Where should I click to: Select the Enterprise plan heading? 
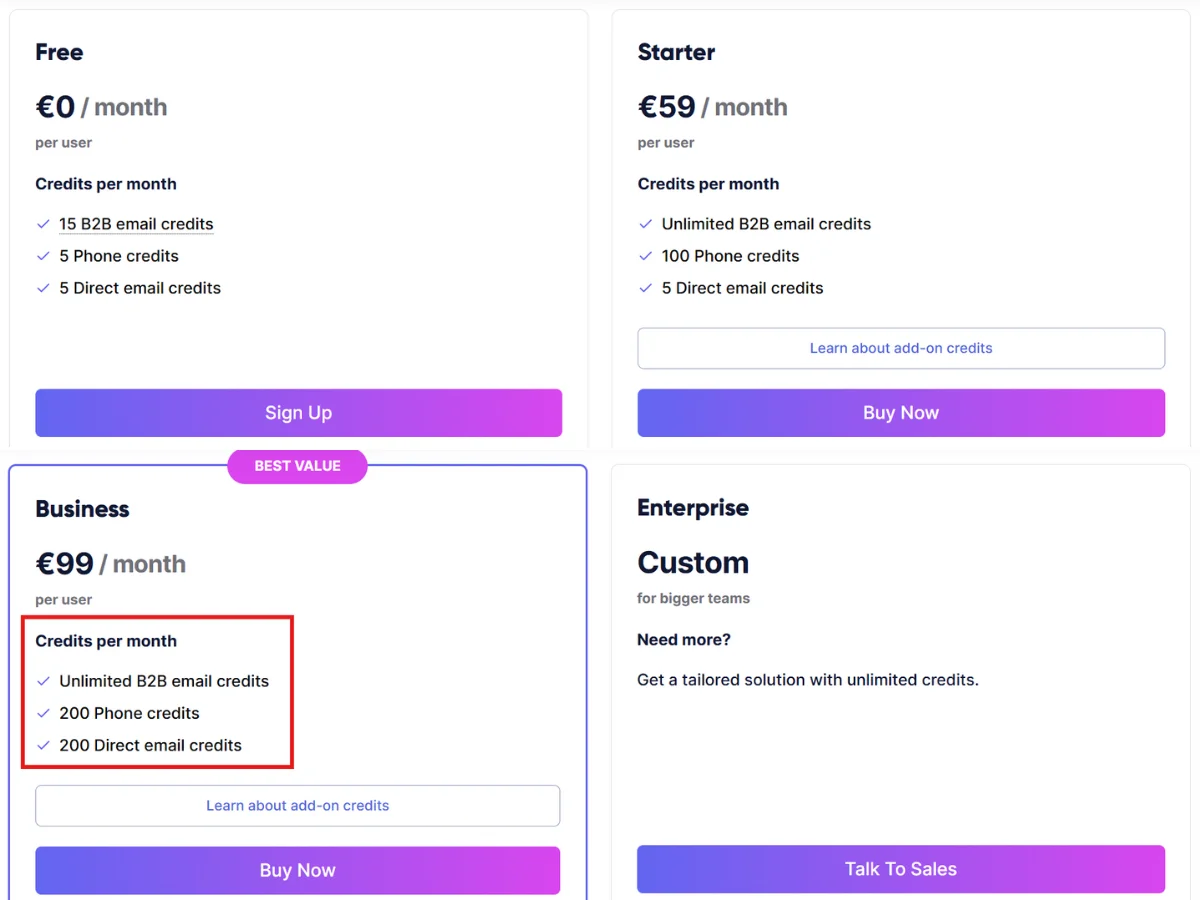pos(693,508)
